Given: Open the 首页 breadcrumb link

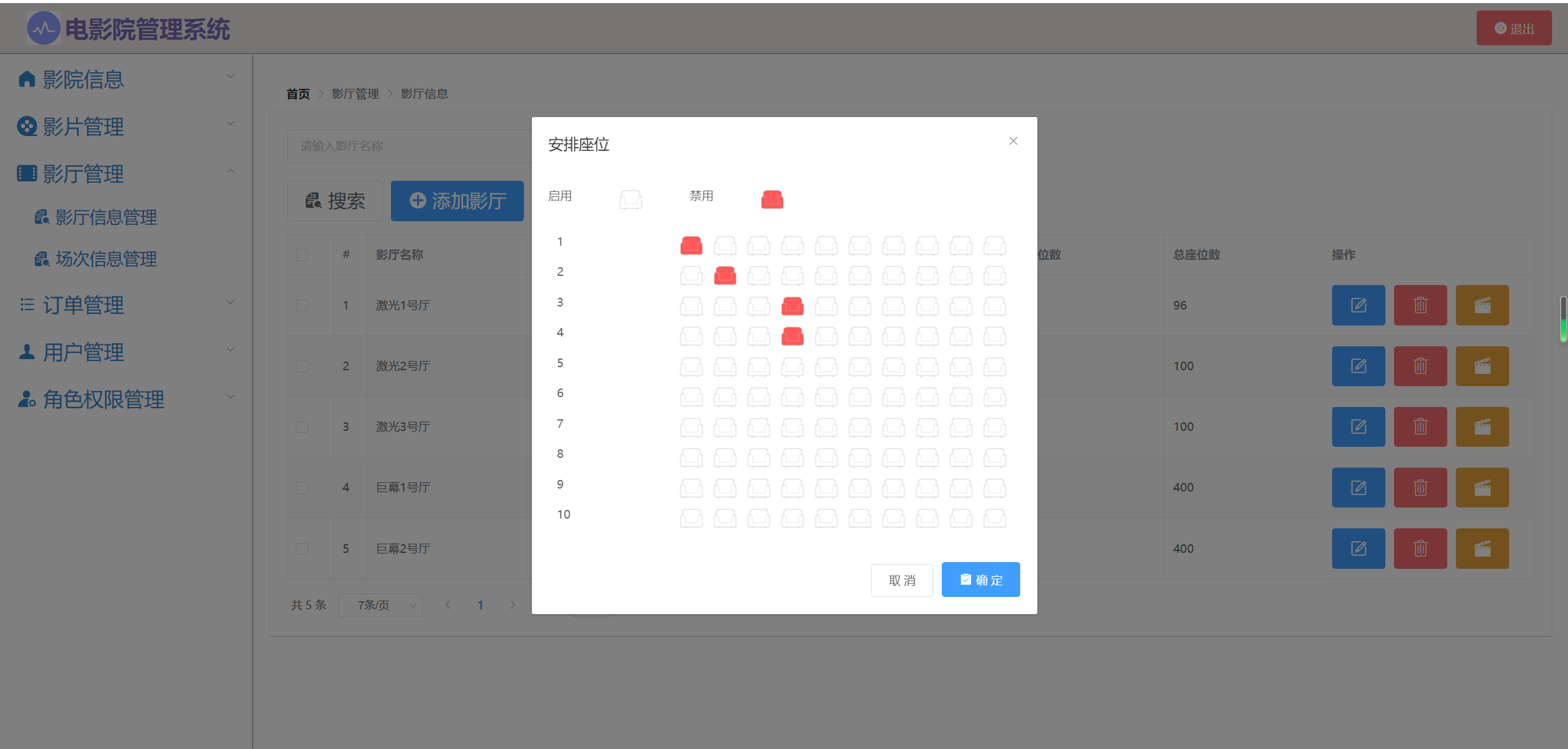Looking at the screenshot, I should 298,93.
